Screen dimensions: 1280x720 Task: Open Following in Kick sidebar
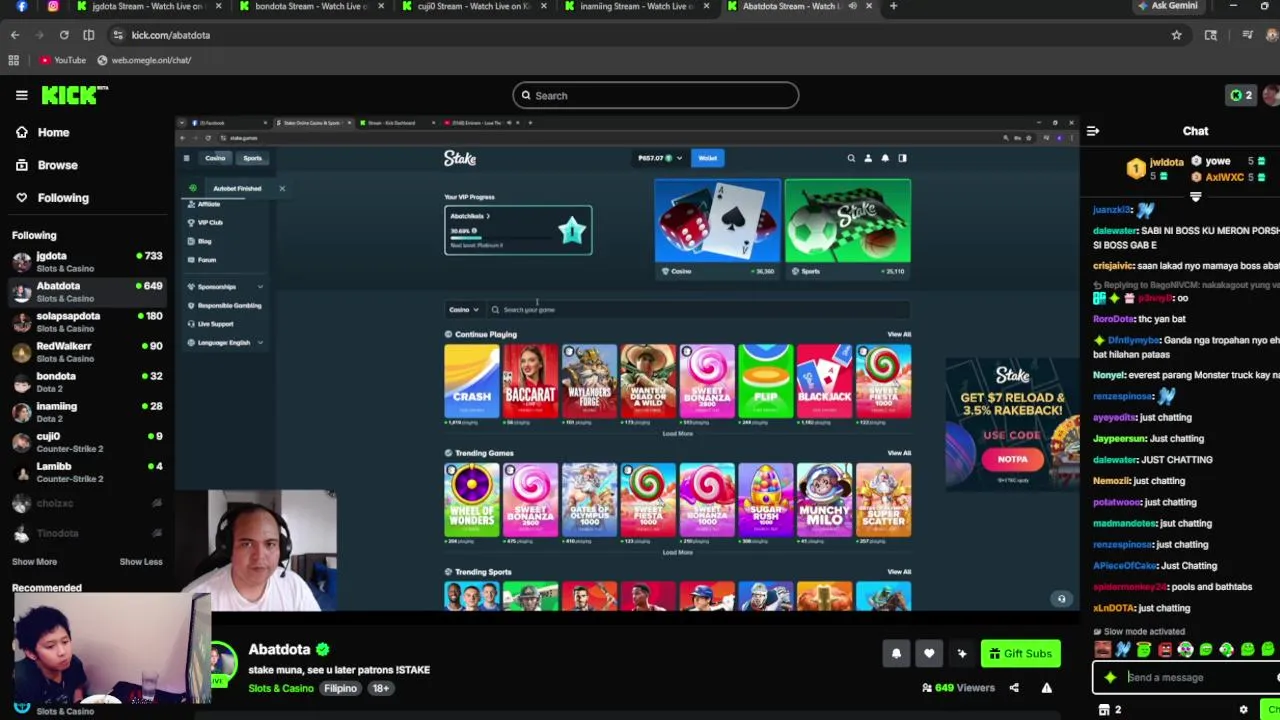tap(52, 198)
